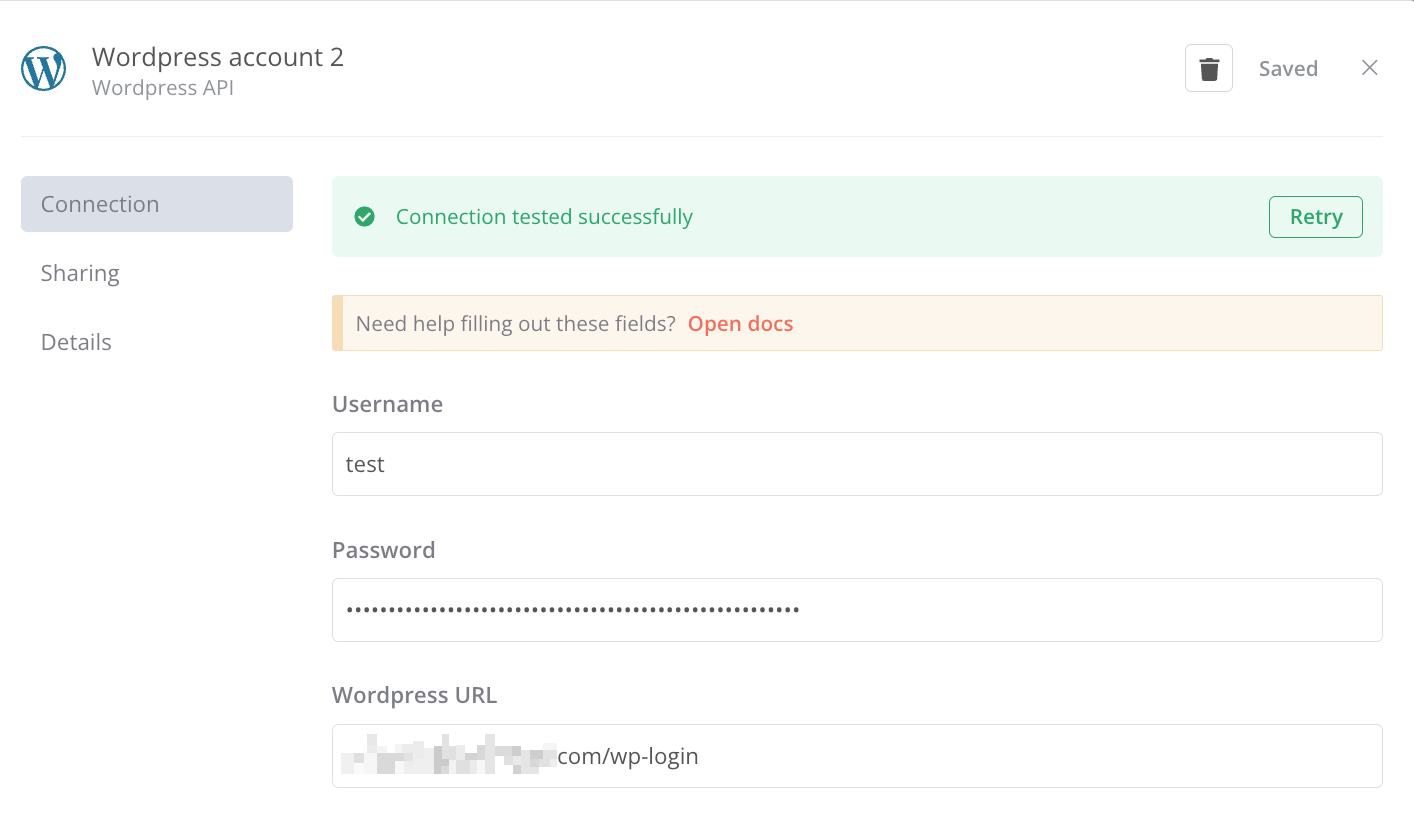Image resolution: width=1414 pixels, height=826 pixels.
Task: Click the green success checkmark icon
Action: (x=365, y=217)
